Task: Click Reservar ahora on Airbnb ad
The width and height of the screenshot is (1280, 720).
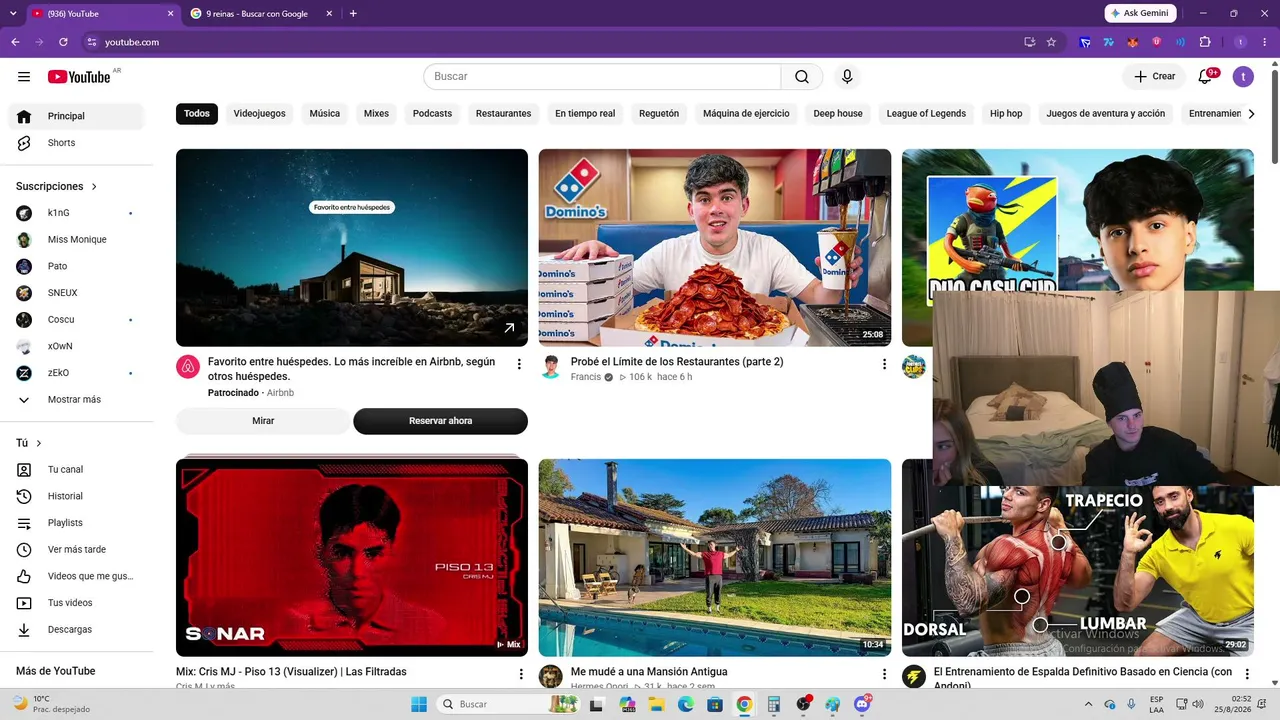Action: coord(440,421)
